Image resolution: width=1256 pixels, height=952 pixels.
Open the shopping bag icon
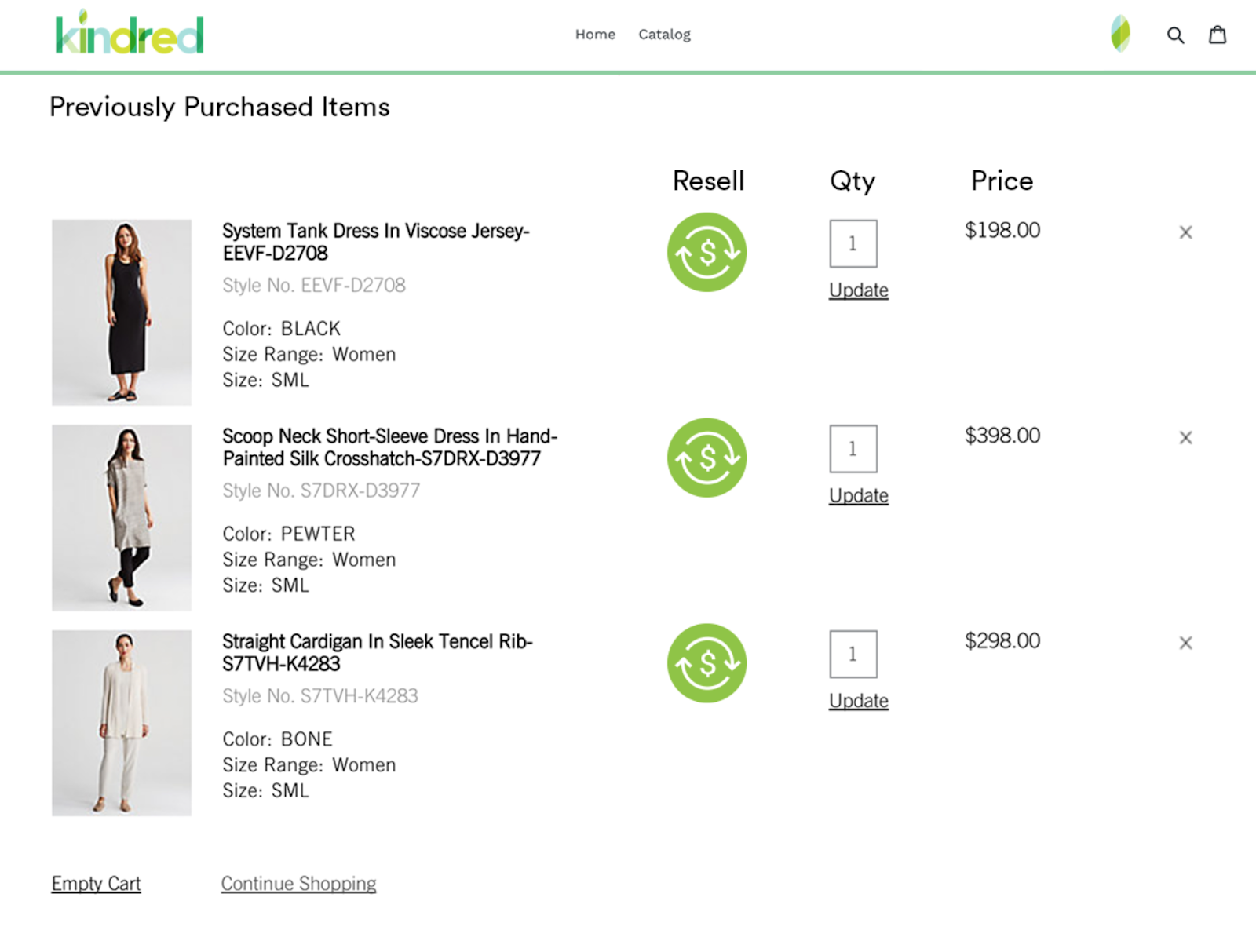[1217, 35]
